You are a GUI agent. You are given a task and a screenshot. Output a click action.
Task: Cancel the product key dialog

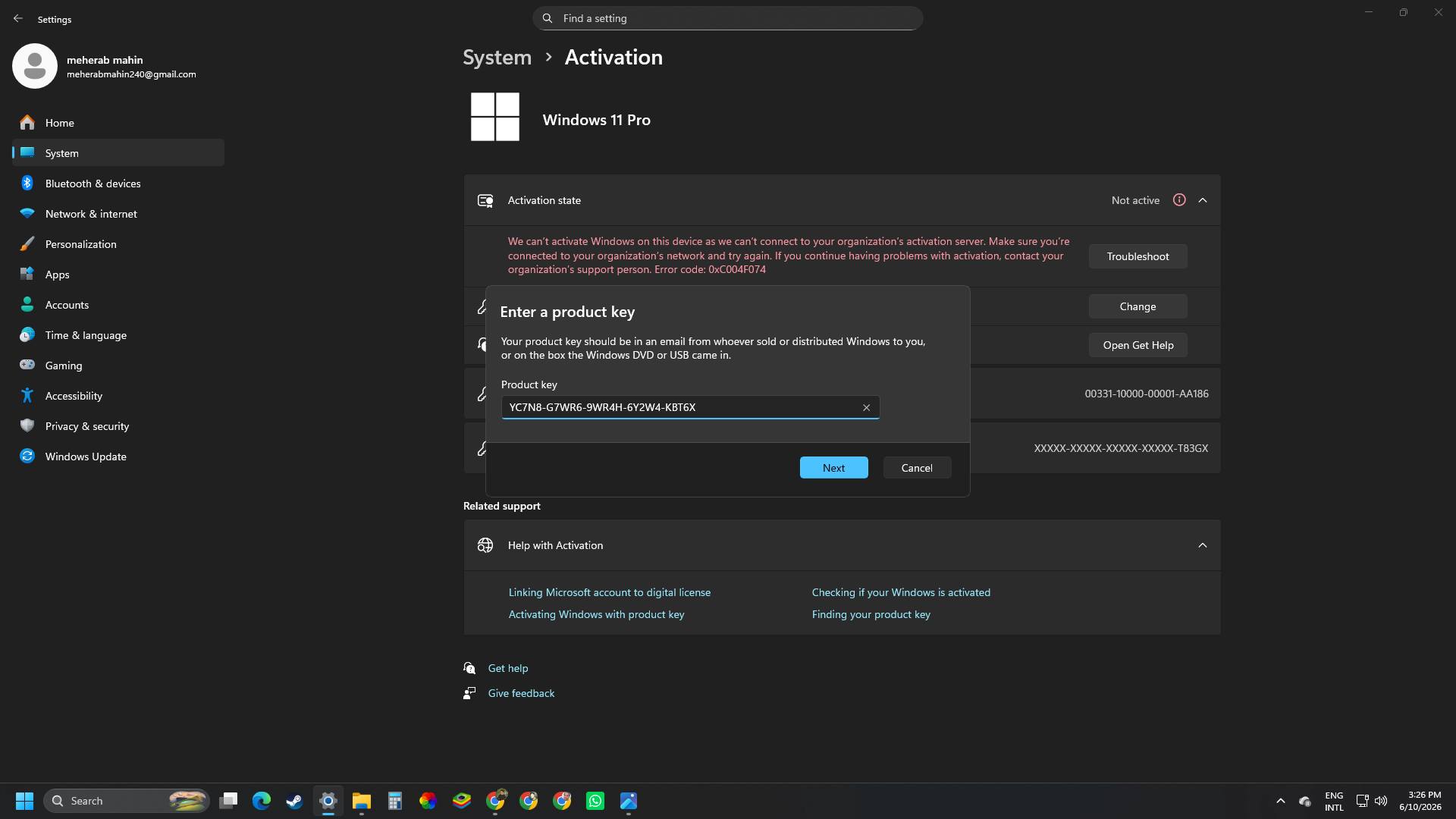(x=917, y=468)
